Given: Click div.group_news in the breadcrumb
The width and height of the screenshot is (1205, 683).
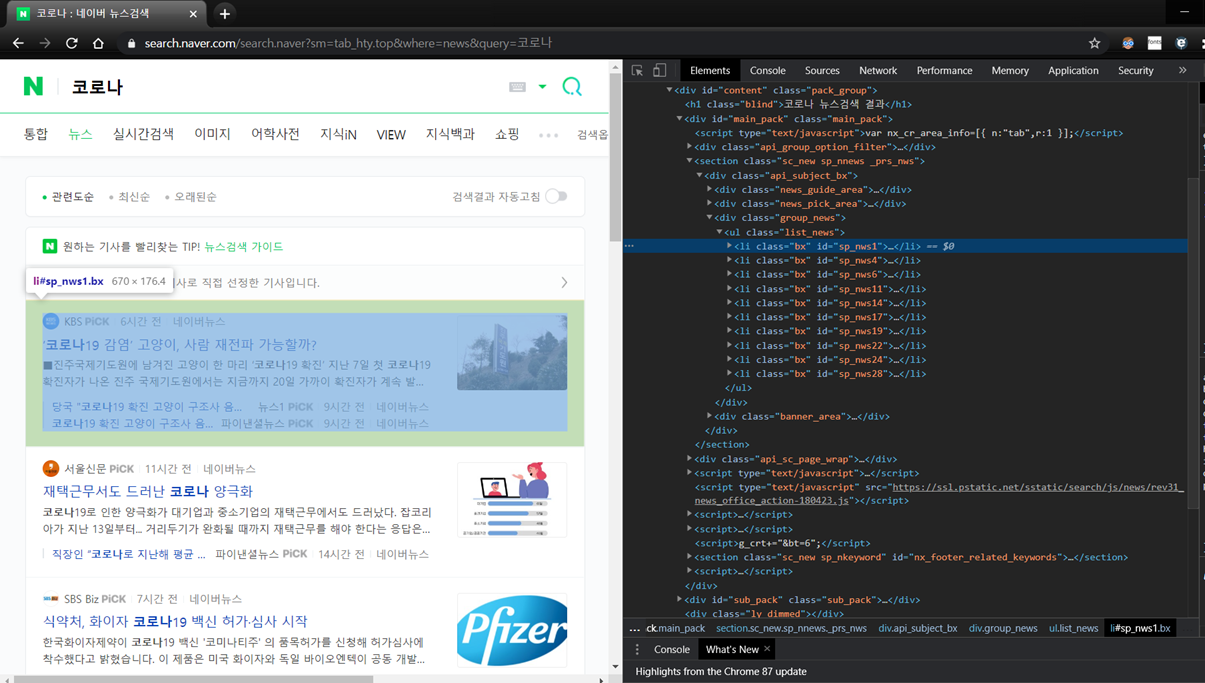Looking at the screenshot, I should coord(1003,628).
